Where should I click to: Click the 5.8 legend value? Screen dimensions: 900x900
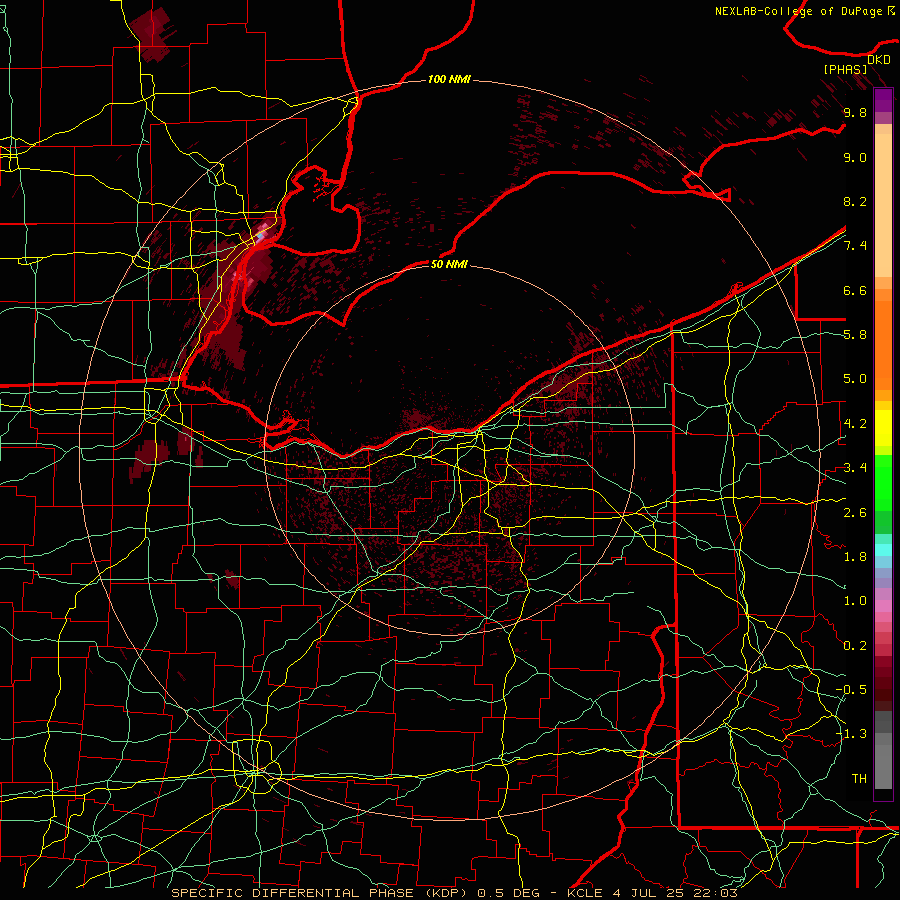tap(855, 335)
